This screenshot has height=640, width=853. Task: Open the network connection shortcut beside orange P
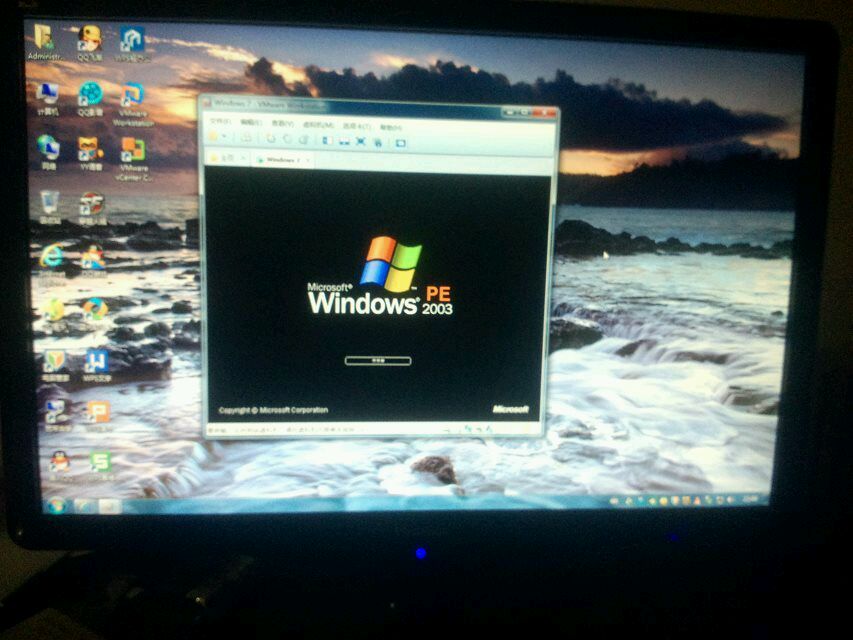click(x=58, y=416)
